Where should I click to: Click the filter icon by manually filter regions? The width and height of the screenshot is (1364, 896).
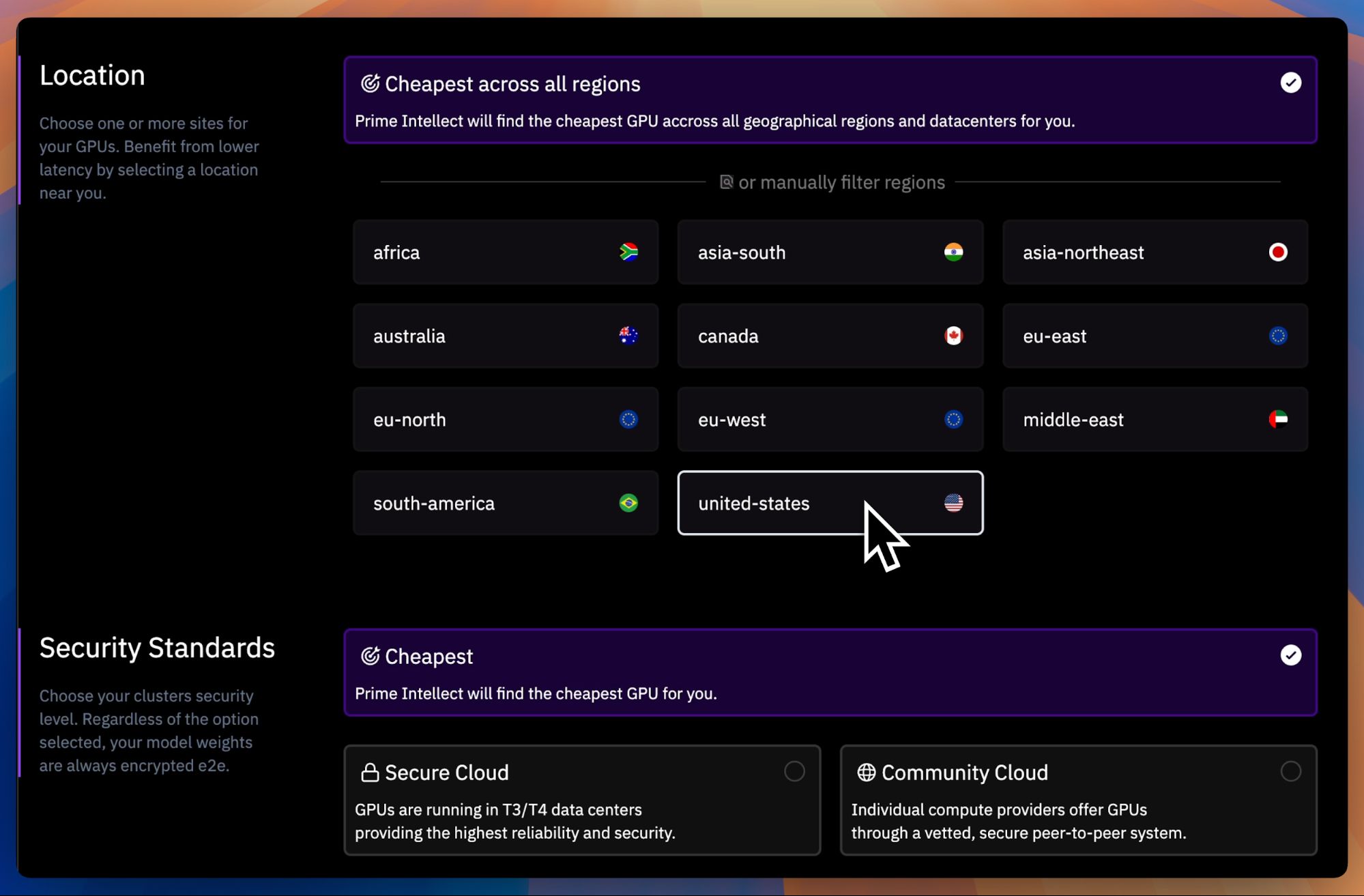(726, 182)
